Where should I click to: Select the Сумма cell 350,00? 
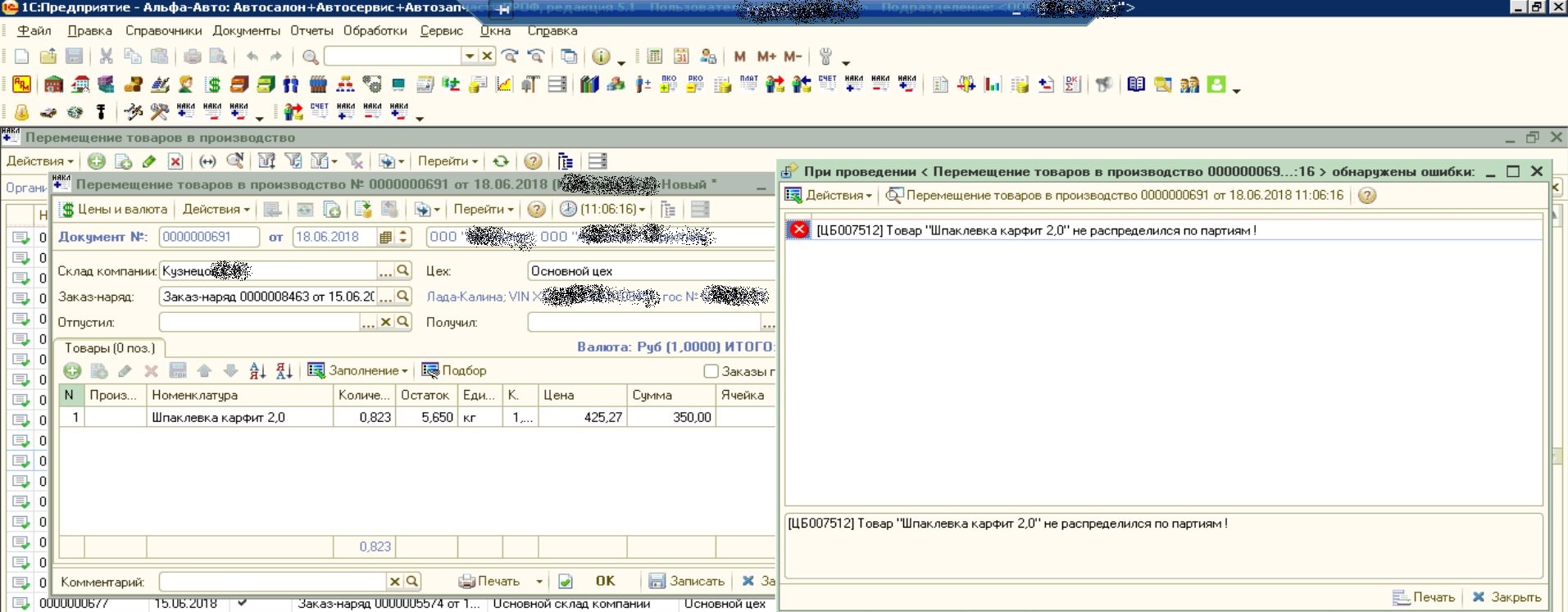tap(671, 417)
